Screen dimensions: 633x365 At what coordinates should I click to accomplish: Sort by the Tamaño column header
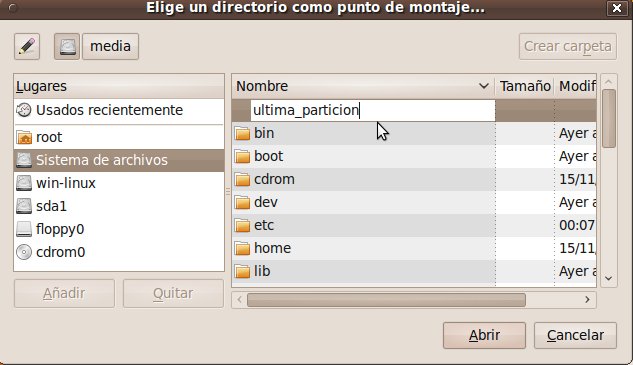tap(525, 86)
